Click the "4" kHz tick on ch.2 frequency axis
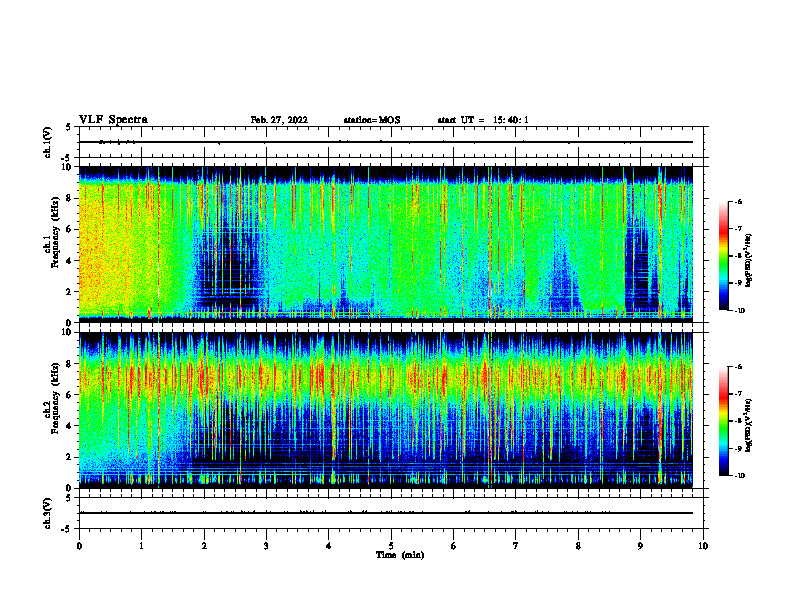The width and height of the screenshot is (792, 612). pos(70,426)
